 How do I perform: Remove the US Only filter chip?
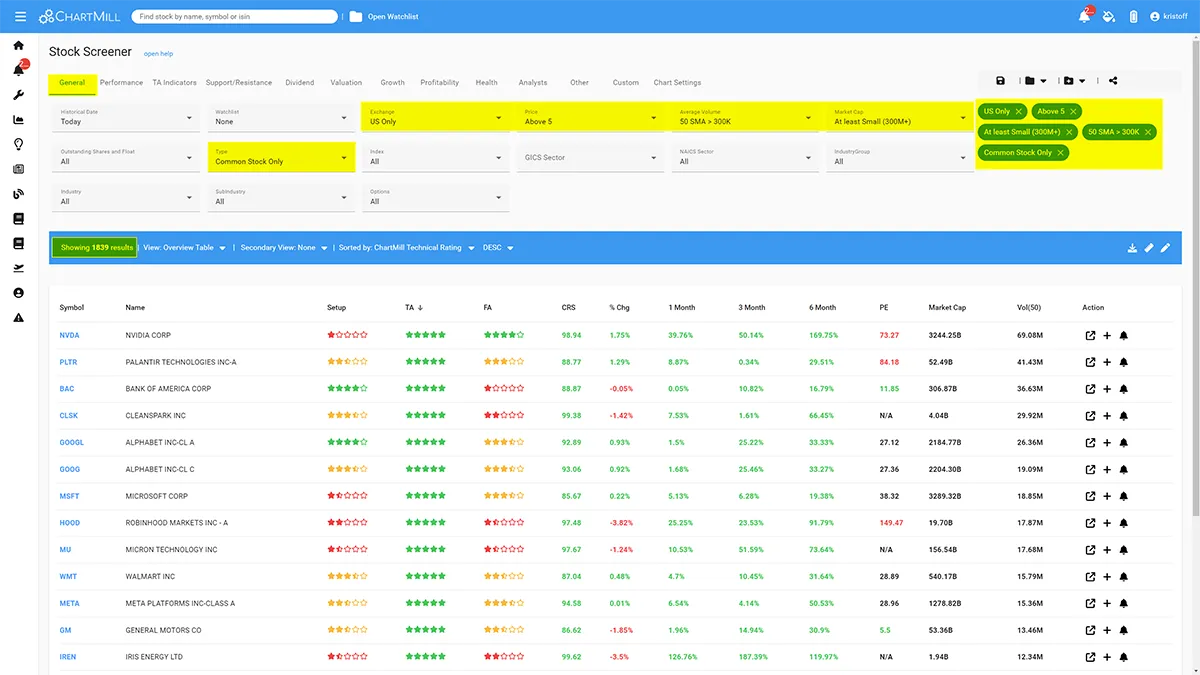coord(1019,111)
